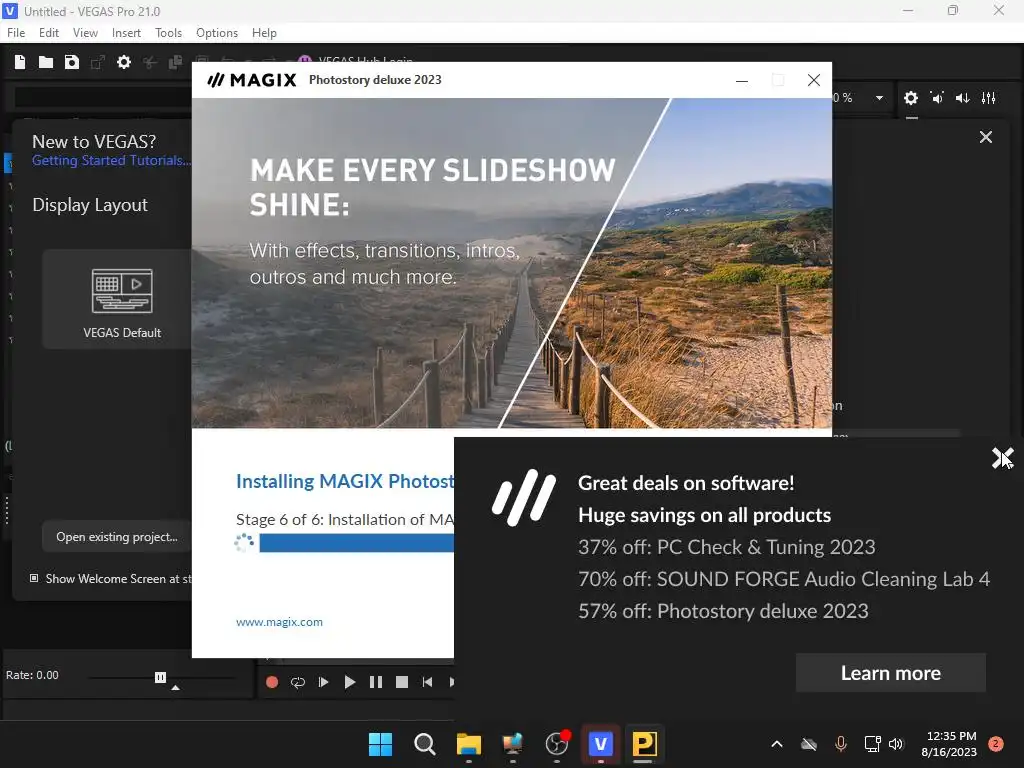Click the New Project icon in VEGAS toolbar

tap(20, 62)
